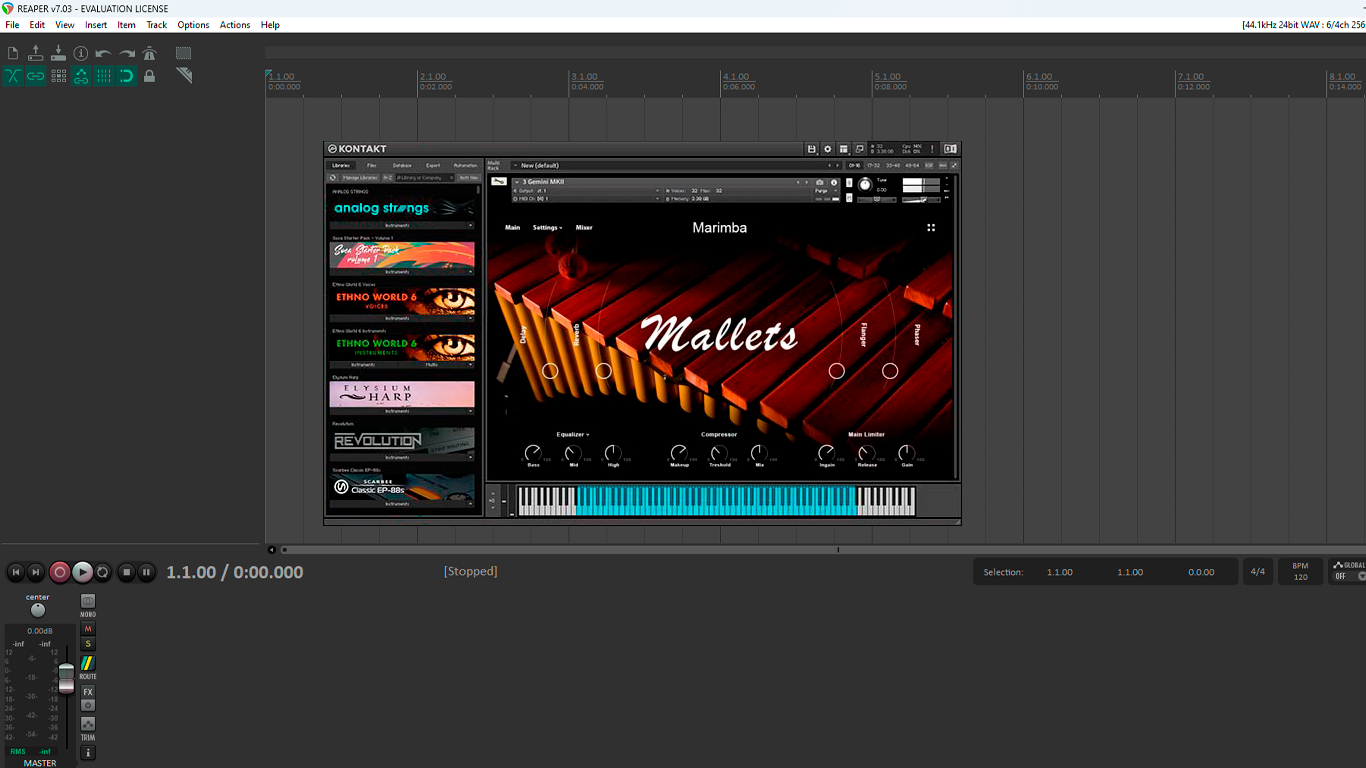Click the A-Z sort button
This screenshot has width=1366, height=768.
tap(388, 177)
